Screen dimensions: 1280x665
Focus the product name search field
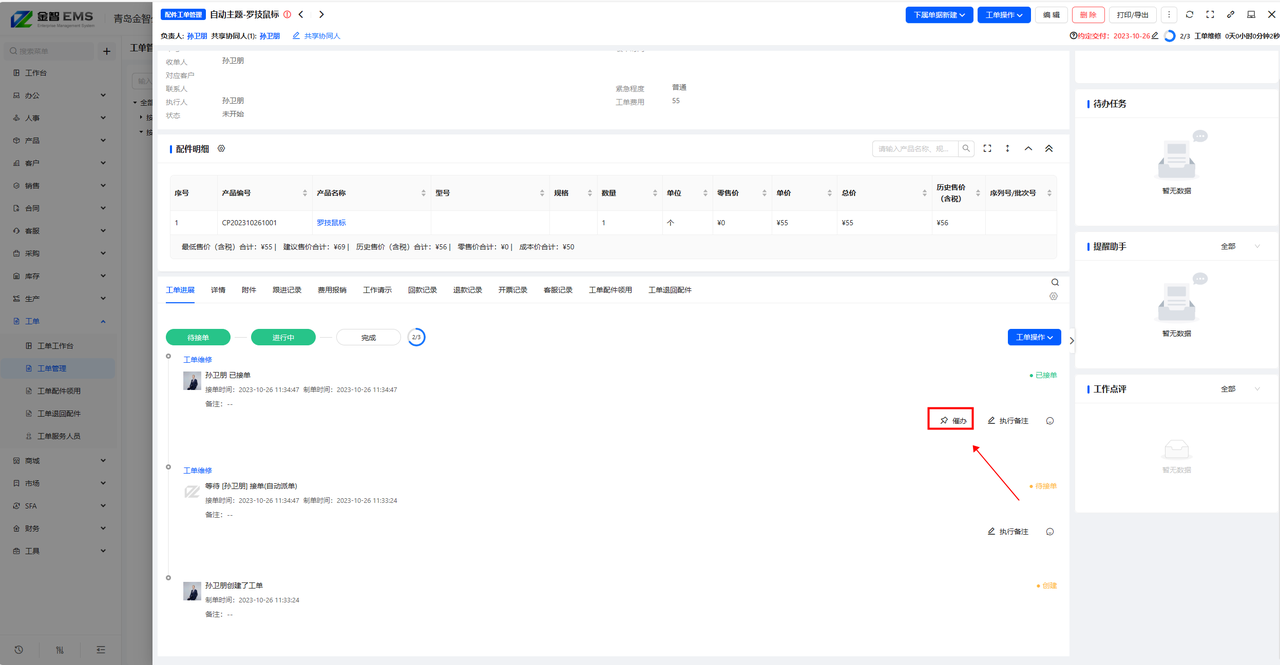coord(915,148)
